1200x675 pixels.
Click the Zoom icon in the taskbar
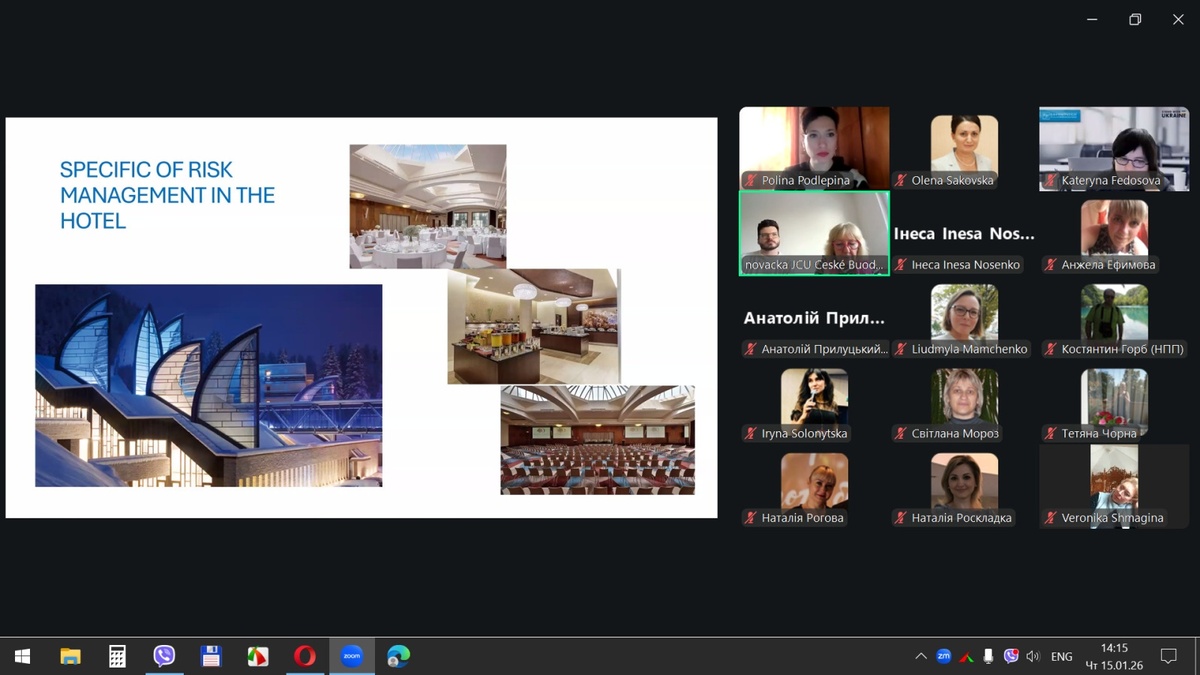(x=352, y=656)
